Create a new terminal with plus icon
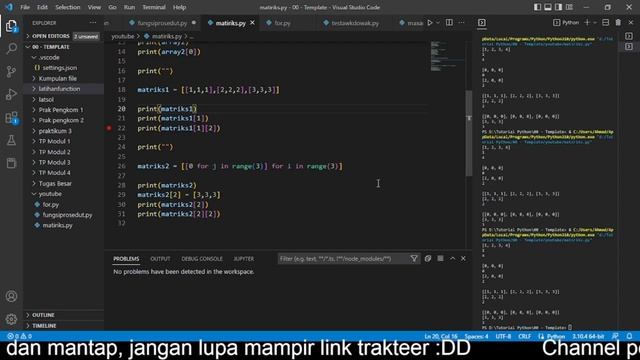 tap(587, 23)
